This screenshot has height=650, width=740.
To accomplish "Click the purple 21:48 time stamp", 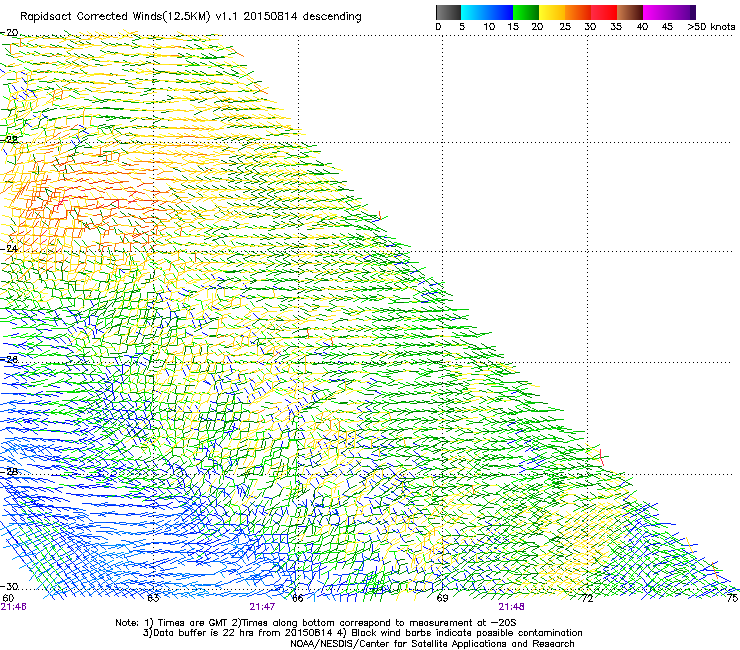I will click(512, 607).
